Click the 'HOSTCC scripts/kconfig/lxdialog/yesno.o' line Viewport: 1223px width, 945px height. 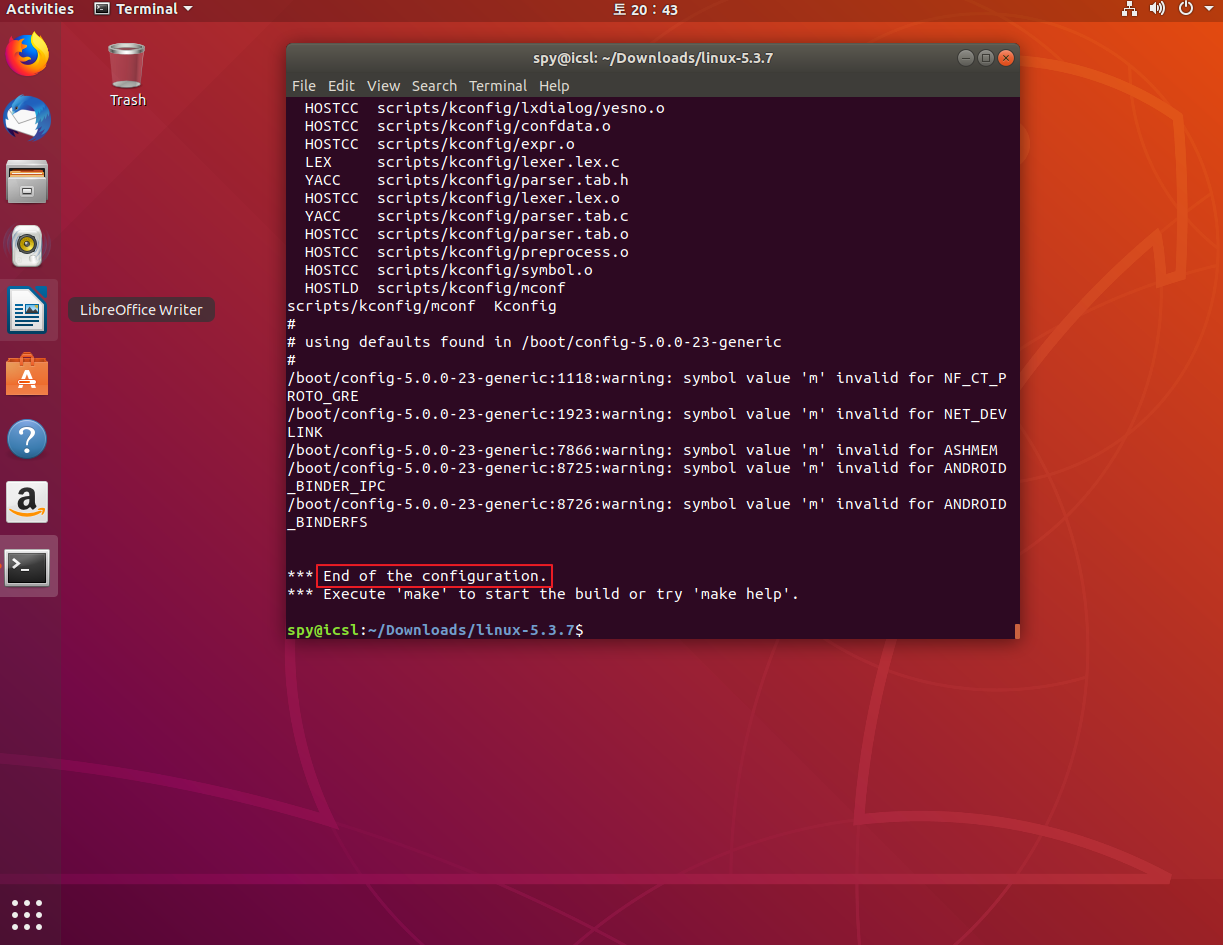(x=484, y=108)
